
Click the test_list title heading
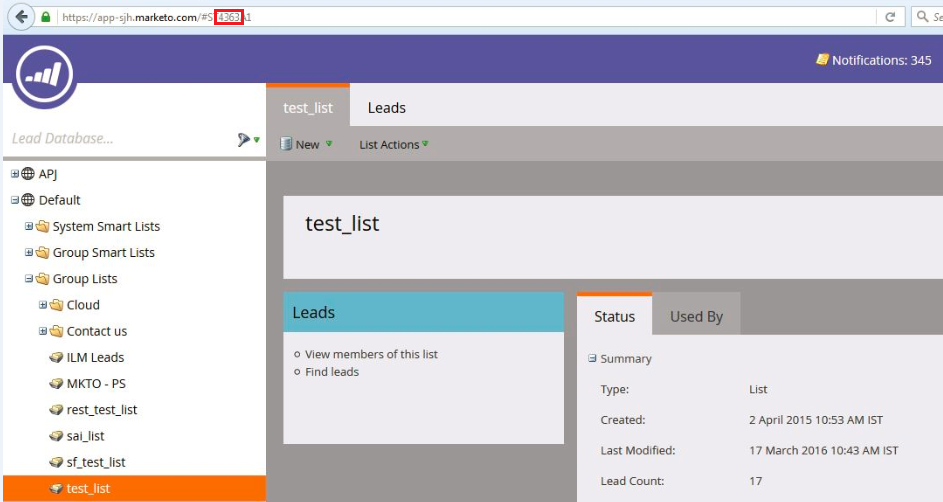[x=342, y=224]
